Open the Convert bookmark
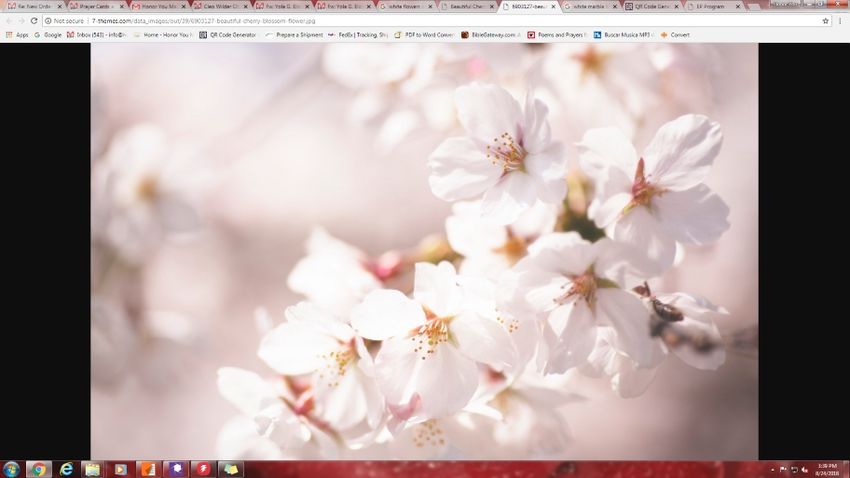The width and height of the screenshot is (850, 478). click(x=675, y=35)
